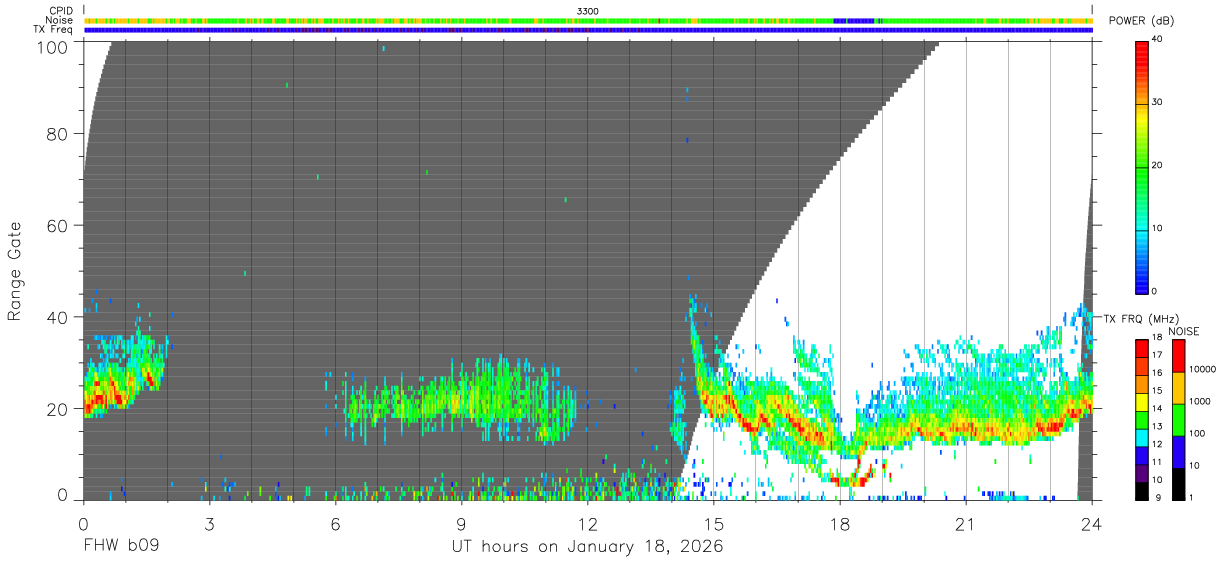Click the CPID label at top left
Screen dimensions: 1228x567
60,11
